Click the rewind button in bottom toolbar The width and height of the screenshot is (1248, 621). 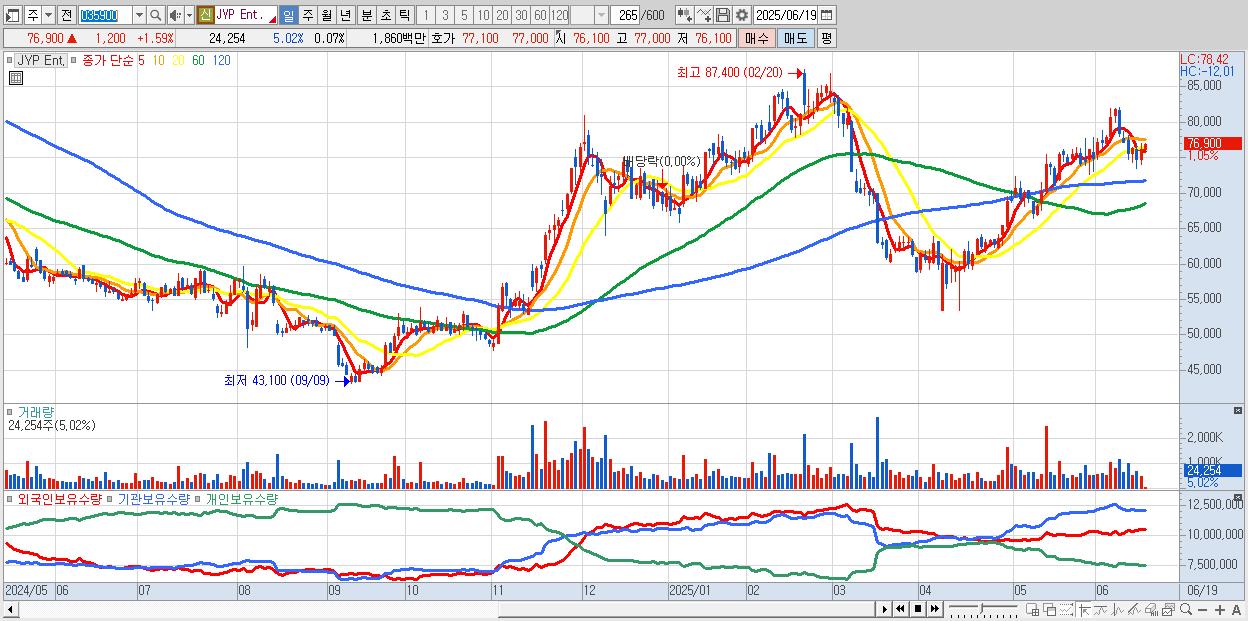coord(901,609)
